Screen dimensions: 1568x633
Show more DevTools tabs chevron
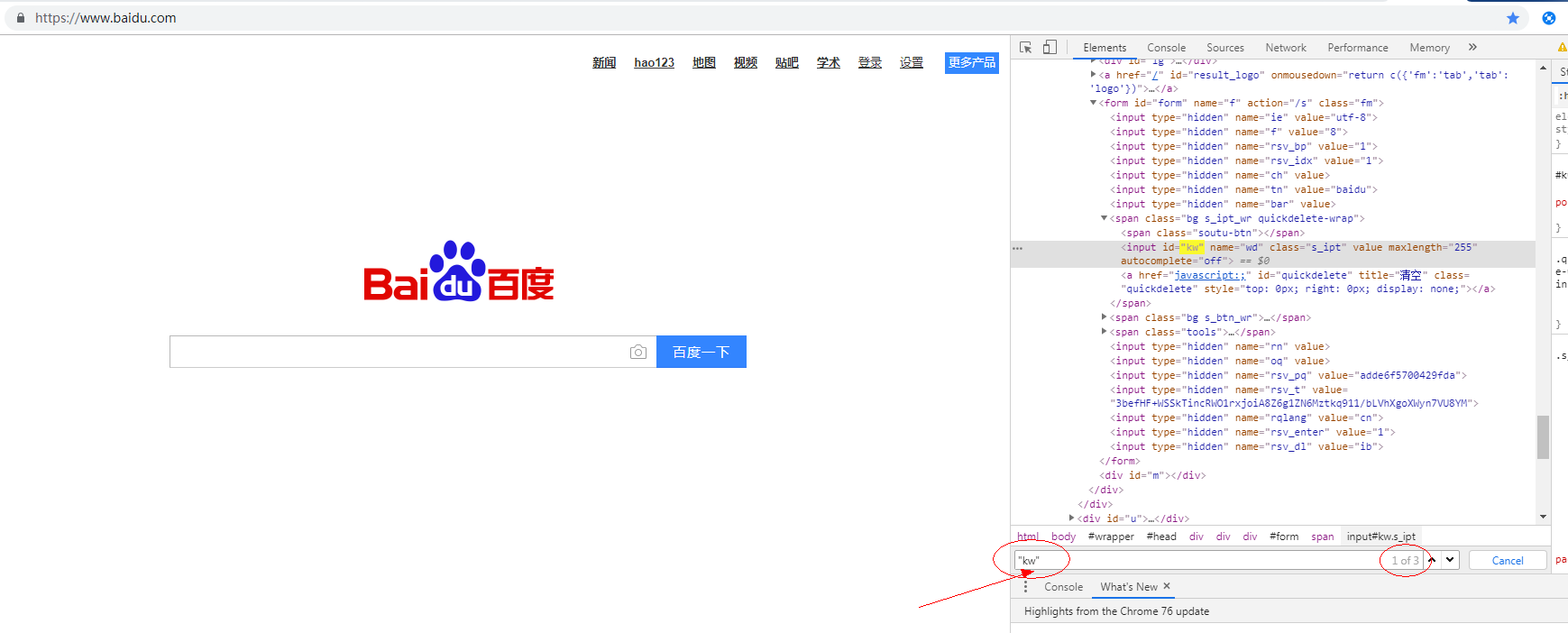pos(1472,47)
